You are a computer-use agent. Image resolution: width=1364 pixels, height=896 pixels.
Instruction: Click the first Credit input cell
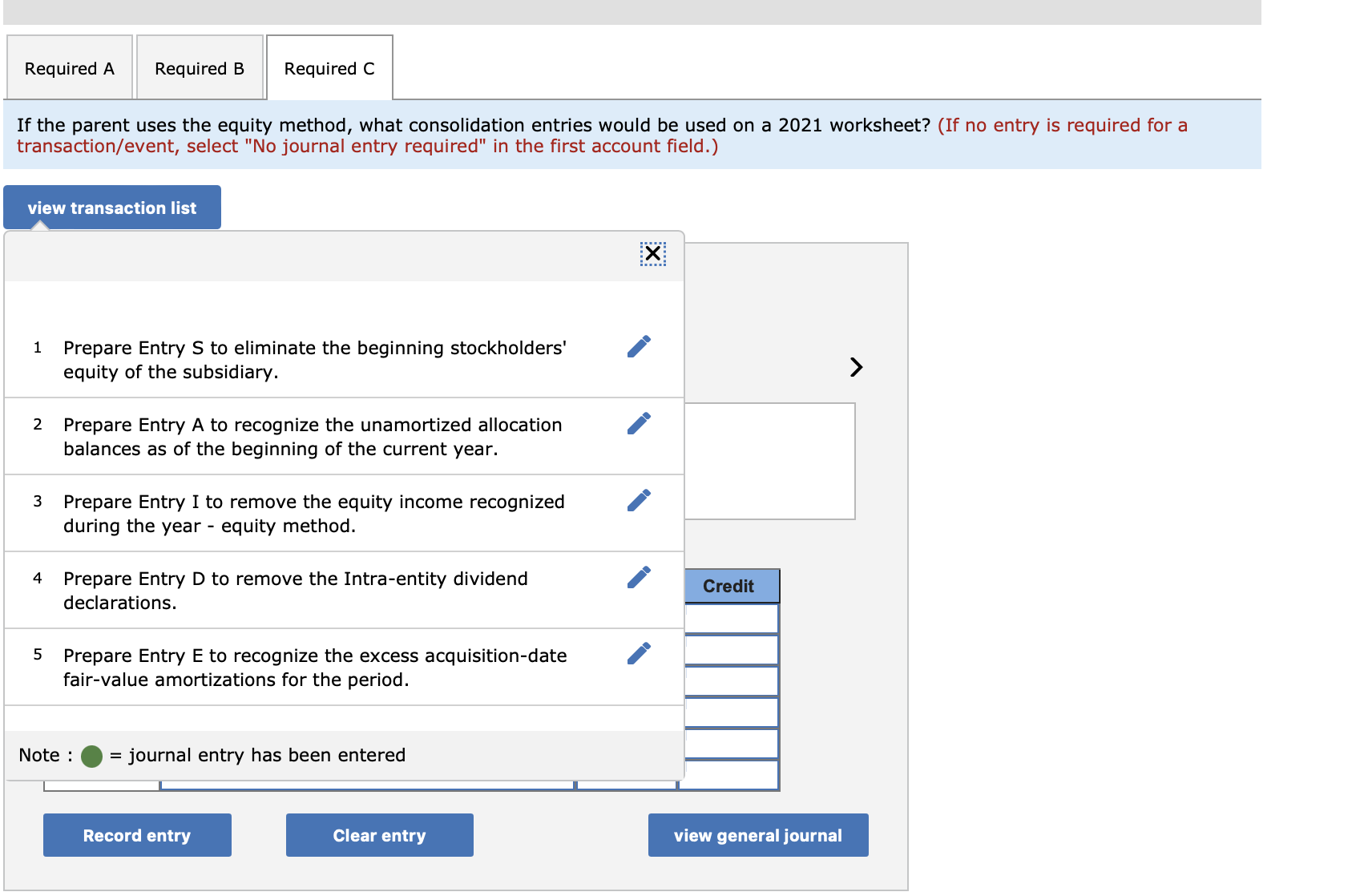[732, 619]
